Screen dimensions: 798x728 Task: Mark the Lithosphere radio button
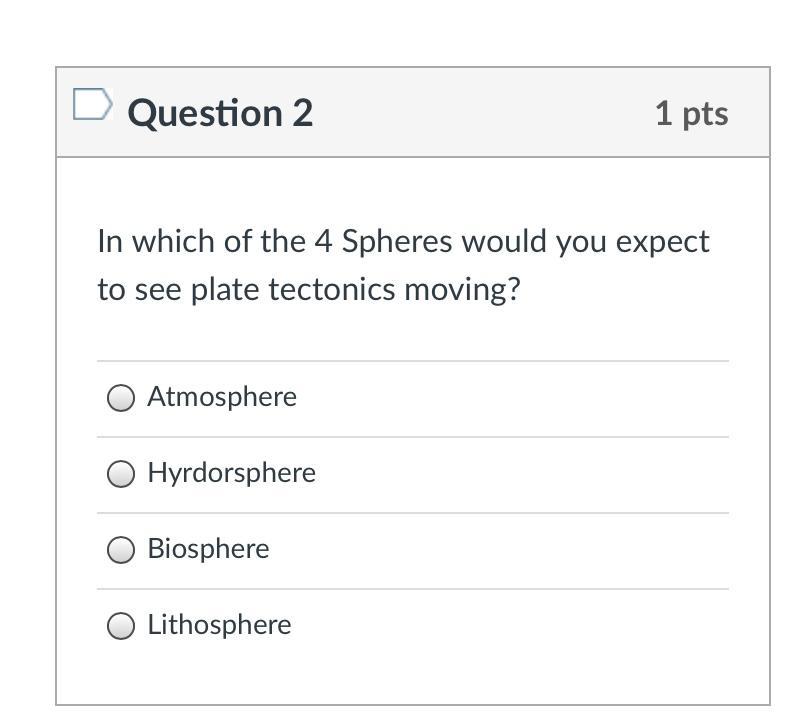121,626
